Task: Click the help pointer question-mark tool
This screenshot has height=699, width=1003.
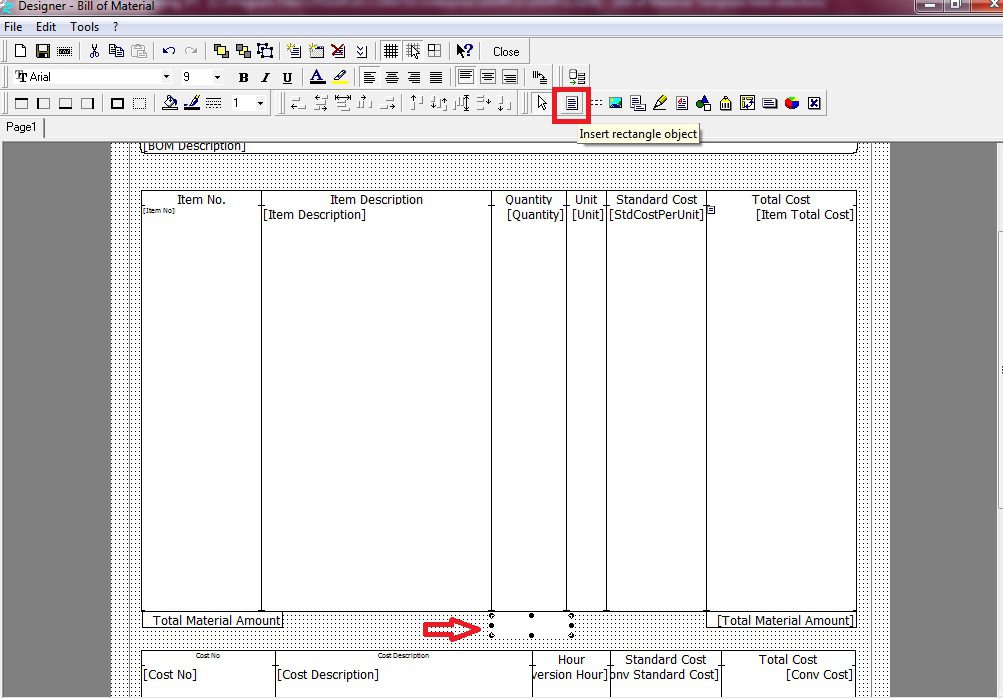Action: (x=464, y=51)
